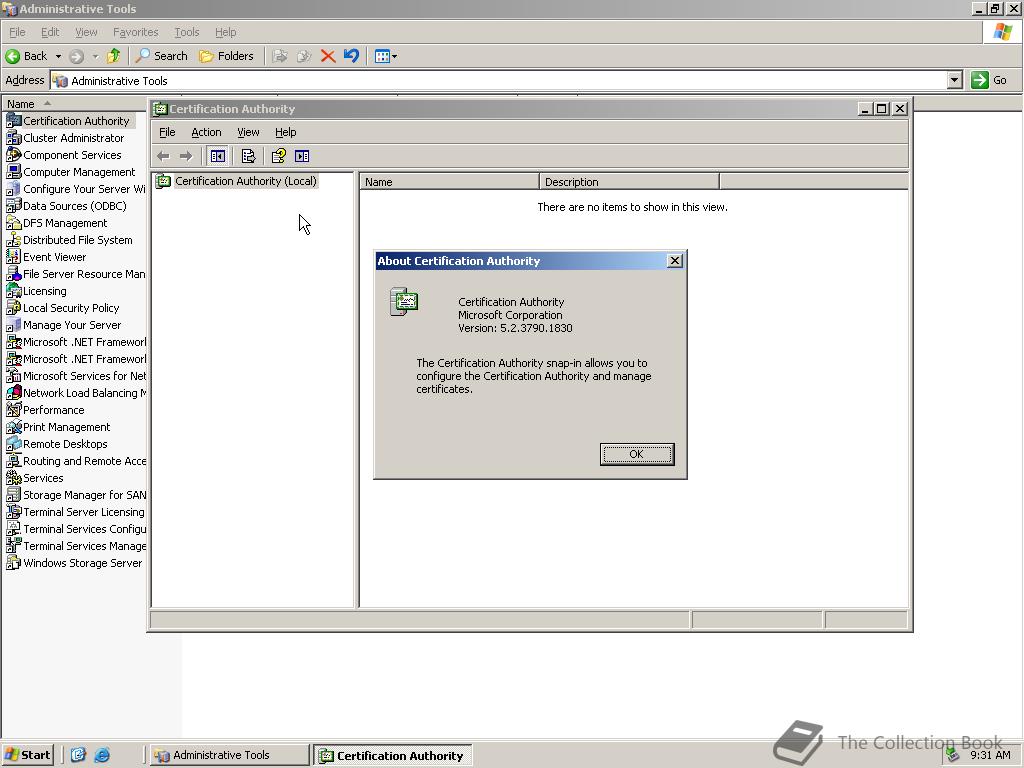Open the View menu in Certification Authority
Image resolution: width=1024 pixels, height=768 pixels.
click(x=248, y=132)
